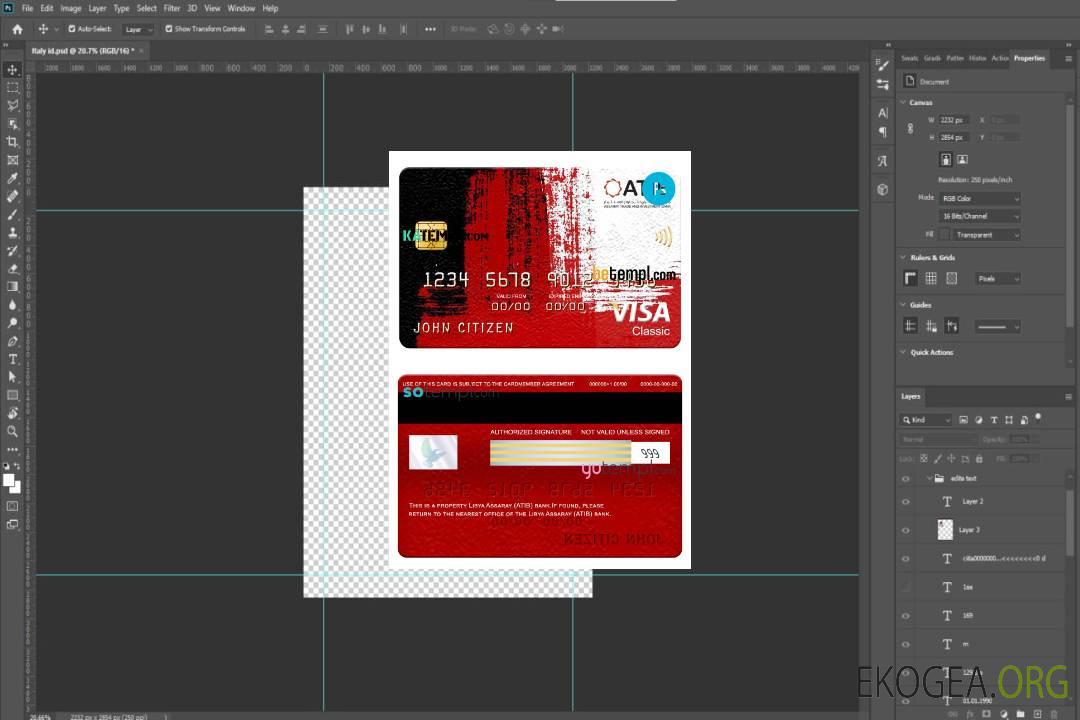Select the Path Selection tool
The height and width of the screenshot is (720, 1080).
[x=12, y=377]
